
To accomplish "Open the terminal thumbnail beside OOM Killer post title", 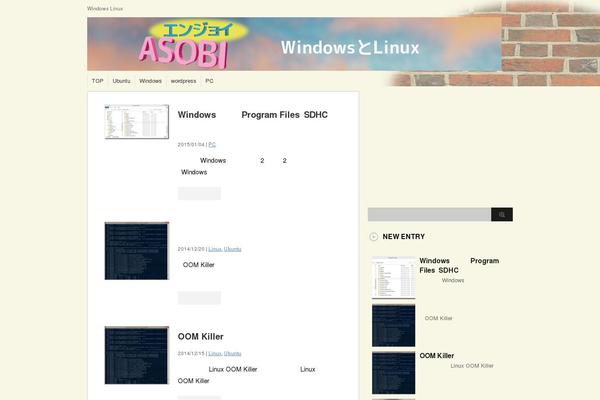I will [137, 356].
